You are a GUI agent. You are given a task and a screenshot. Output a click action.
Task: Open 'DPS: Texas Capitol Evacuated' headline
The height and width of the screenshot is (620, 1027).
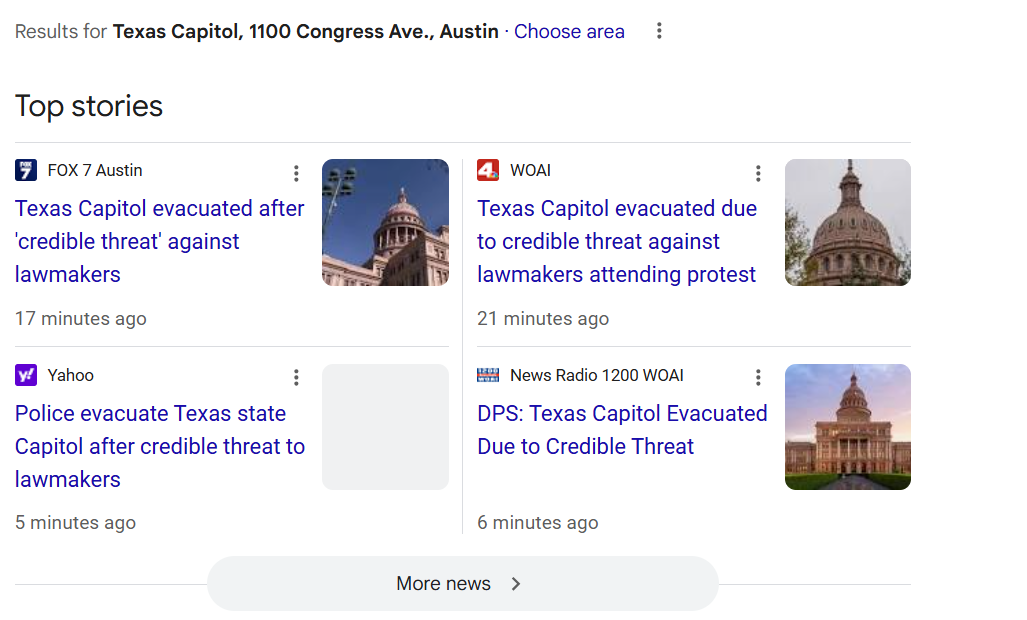point(622,430)
